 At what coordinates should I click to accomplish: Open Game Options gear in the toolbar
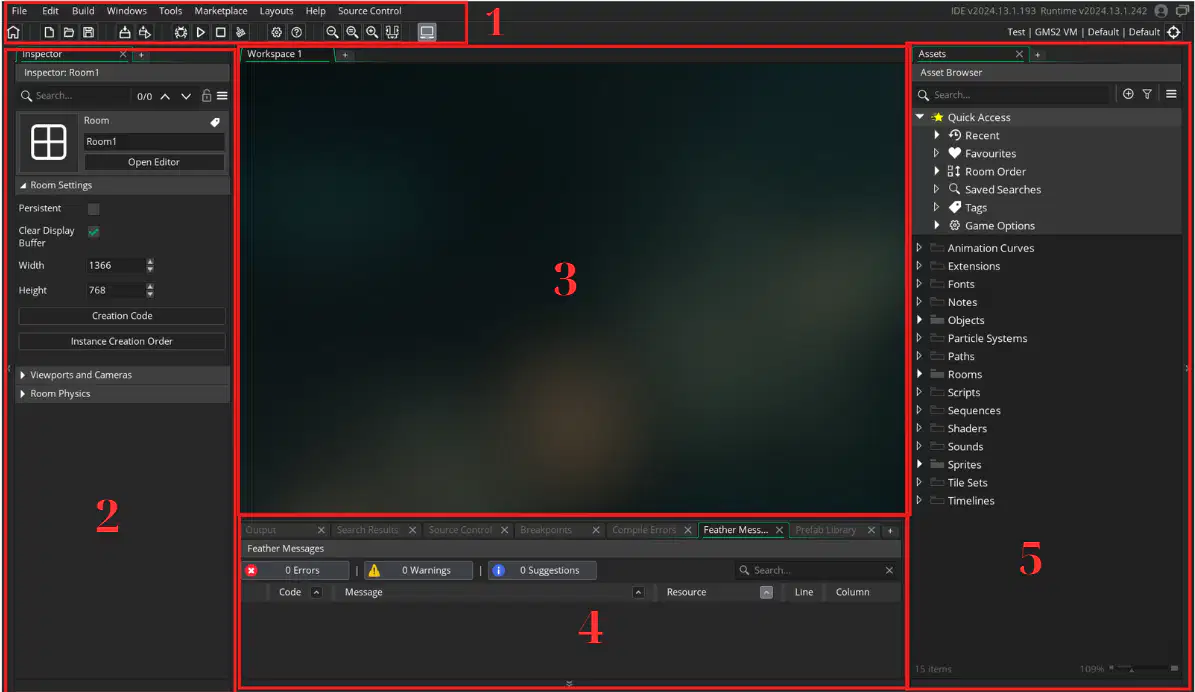277,32
